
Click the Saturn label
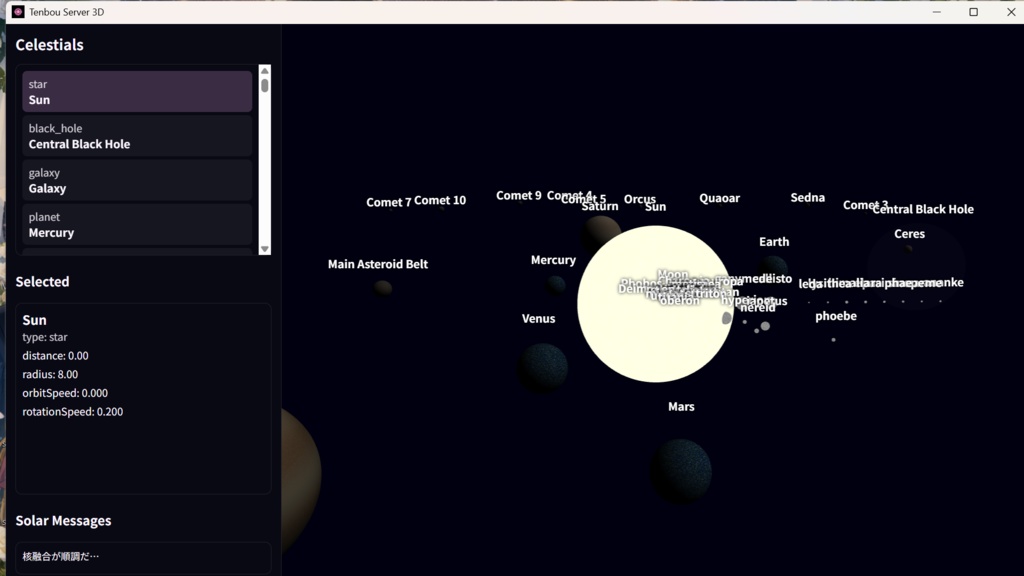point(599,205)
